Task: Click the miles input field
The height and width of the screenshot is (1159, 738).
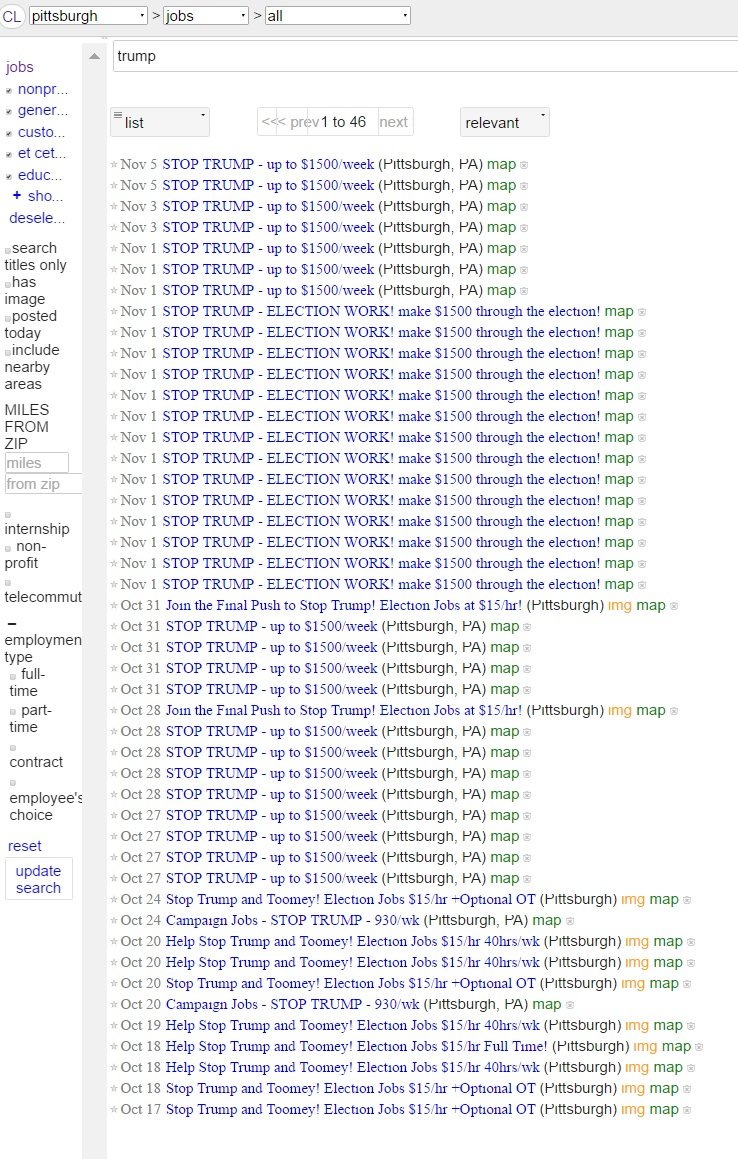Action: (36, 463)
